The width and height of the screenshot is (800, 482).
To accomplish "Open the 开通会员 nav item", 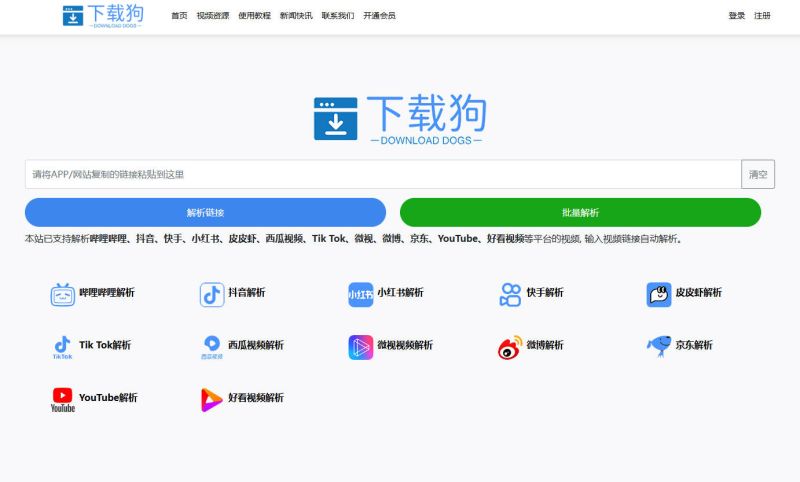I will point(379,16).
